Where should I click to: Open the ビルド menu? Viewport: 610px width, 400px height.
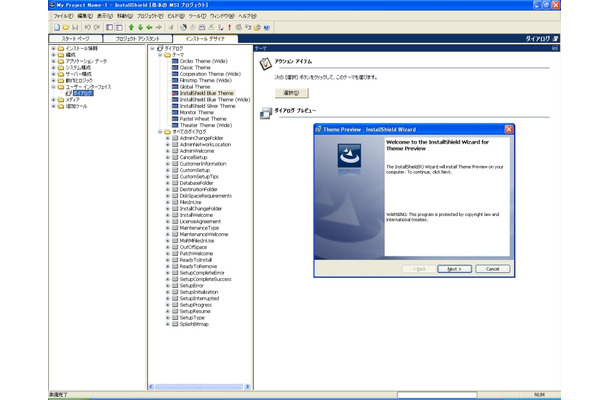click(176, 16)
